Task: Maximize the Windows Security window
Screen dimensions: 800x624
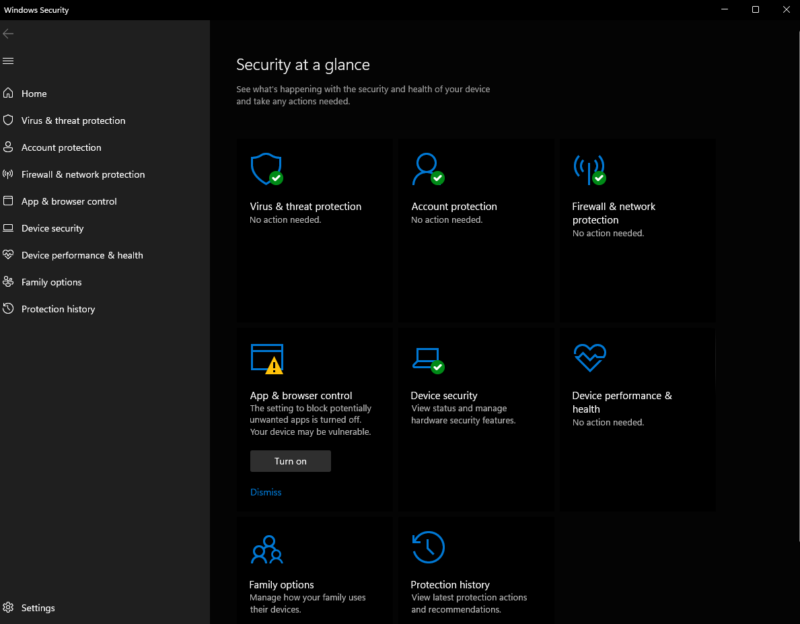Action: click(x=756, y=10)
